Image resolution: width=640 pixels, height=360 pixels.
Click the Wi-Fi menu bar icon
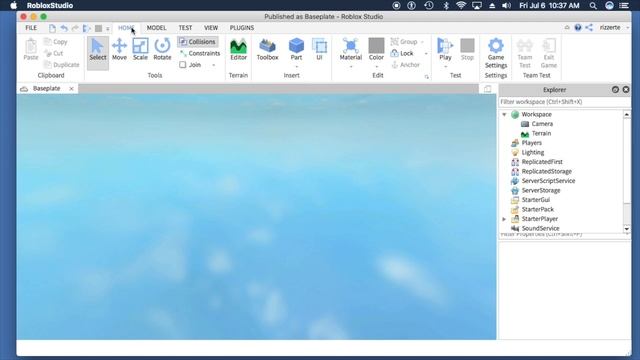(461, 5)
